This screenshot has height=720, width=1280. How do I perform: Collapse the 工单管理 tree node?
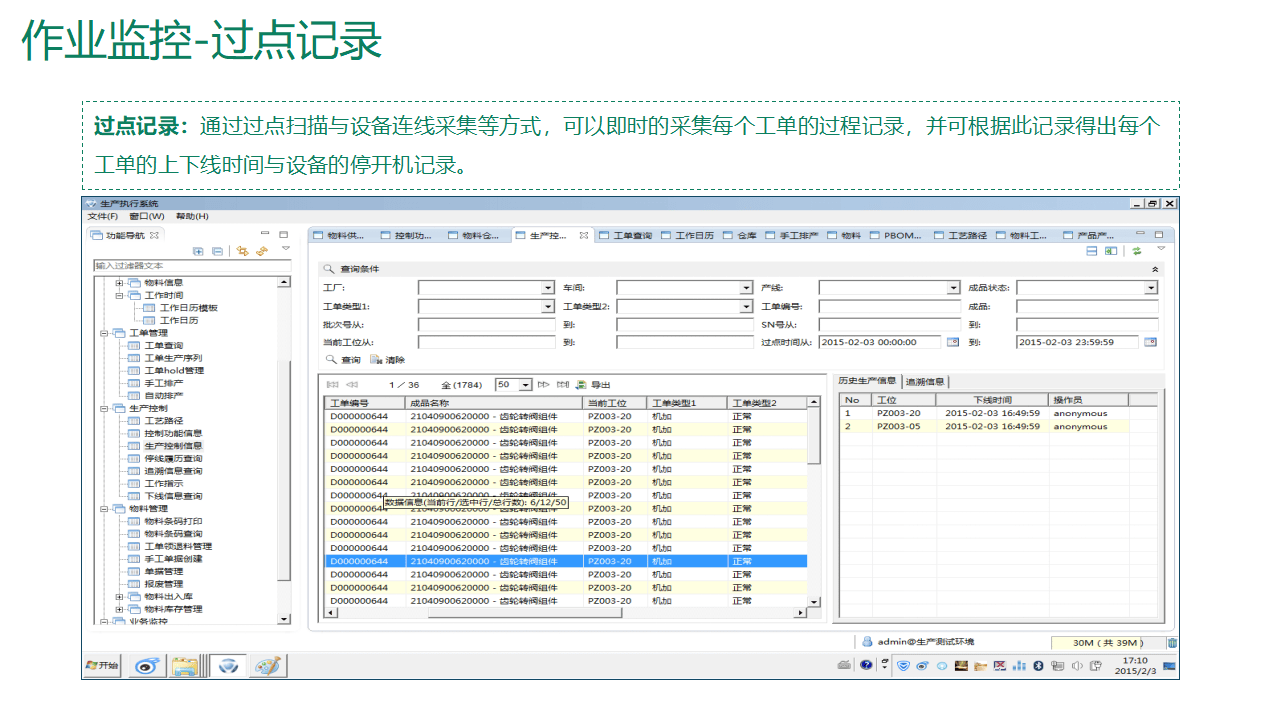point(104,333)
